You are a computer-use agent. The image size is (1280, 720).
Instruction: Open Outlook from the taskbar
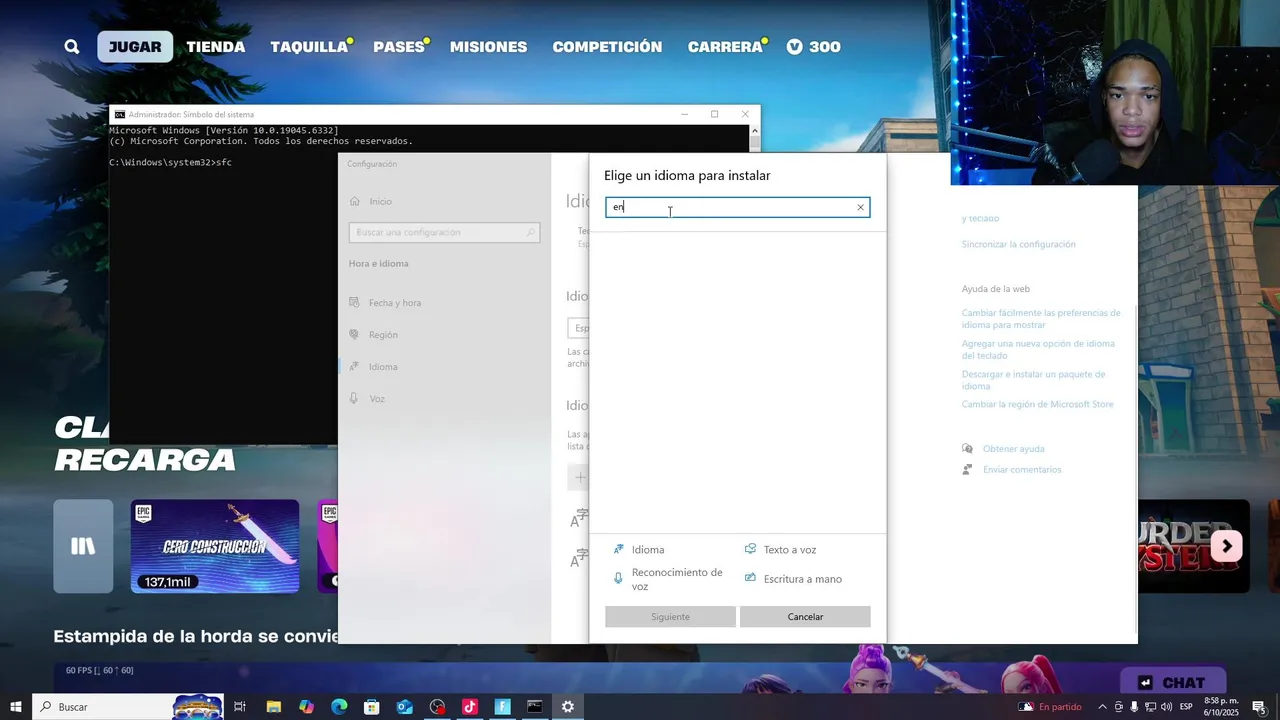click(x=404, y=707)
